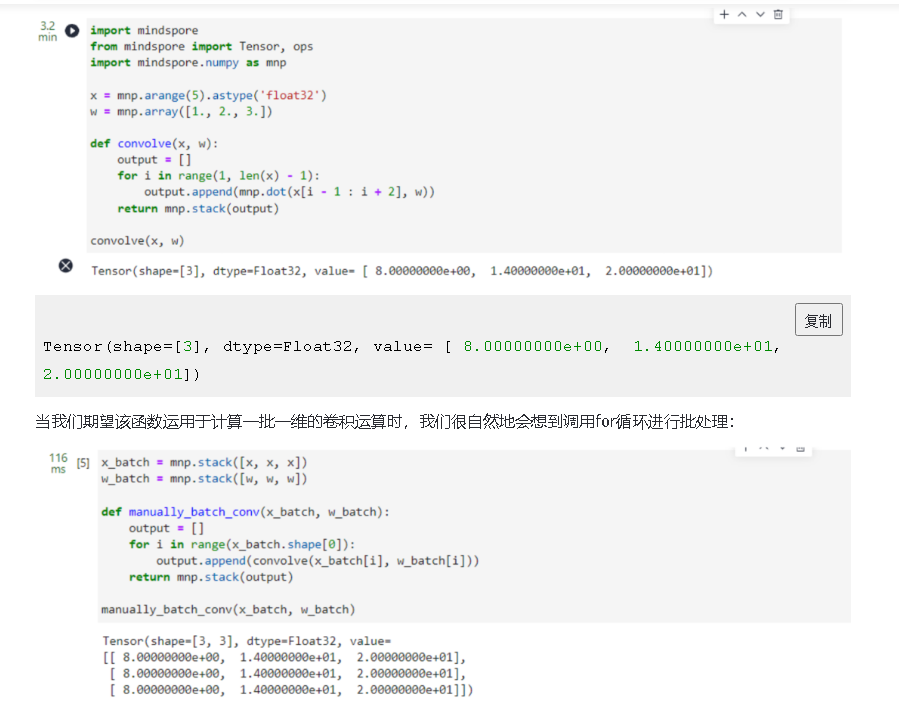
Task: Place cursor on 'import mindspore' line
Action: click(x=144, y=31)
